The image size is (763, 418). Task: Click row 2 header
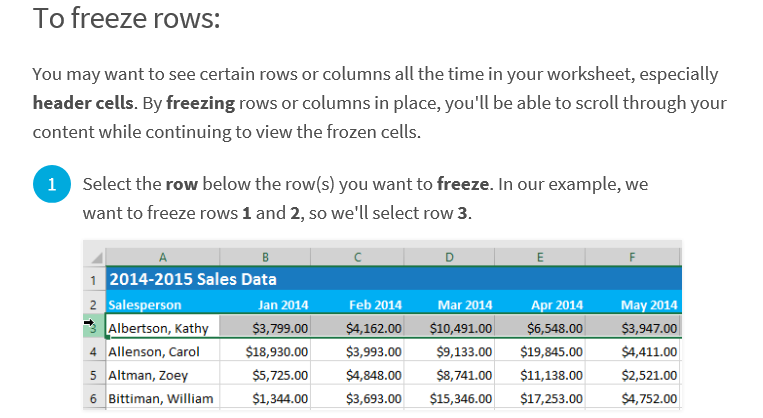94,305
